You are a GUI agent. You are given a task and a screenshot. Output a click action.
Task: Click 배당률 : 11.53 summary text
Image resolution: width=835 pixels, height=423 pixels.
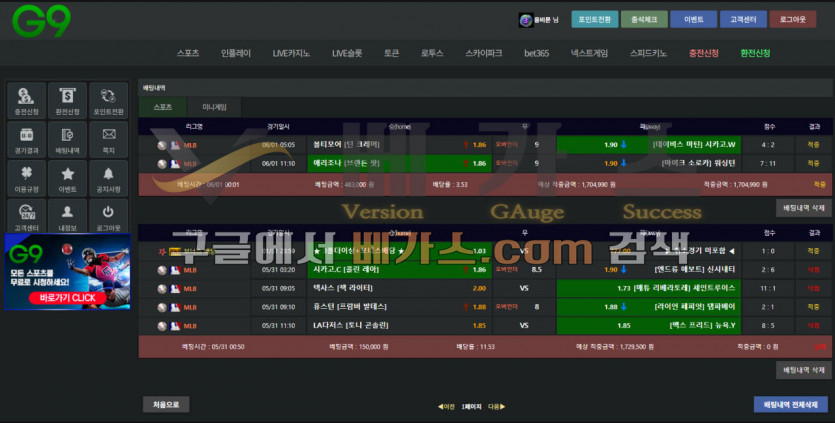[476, 347]
